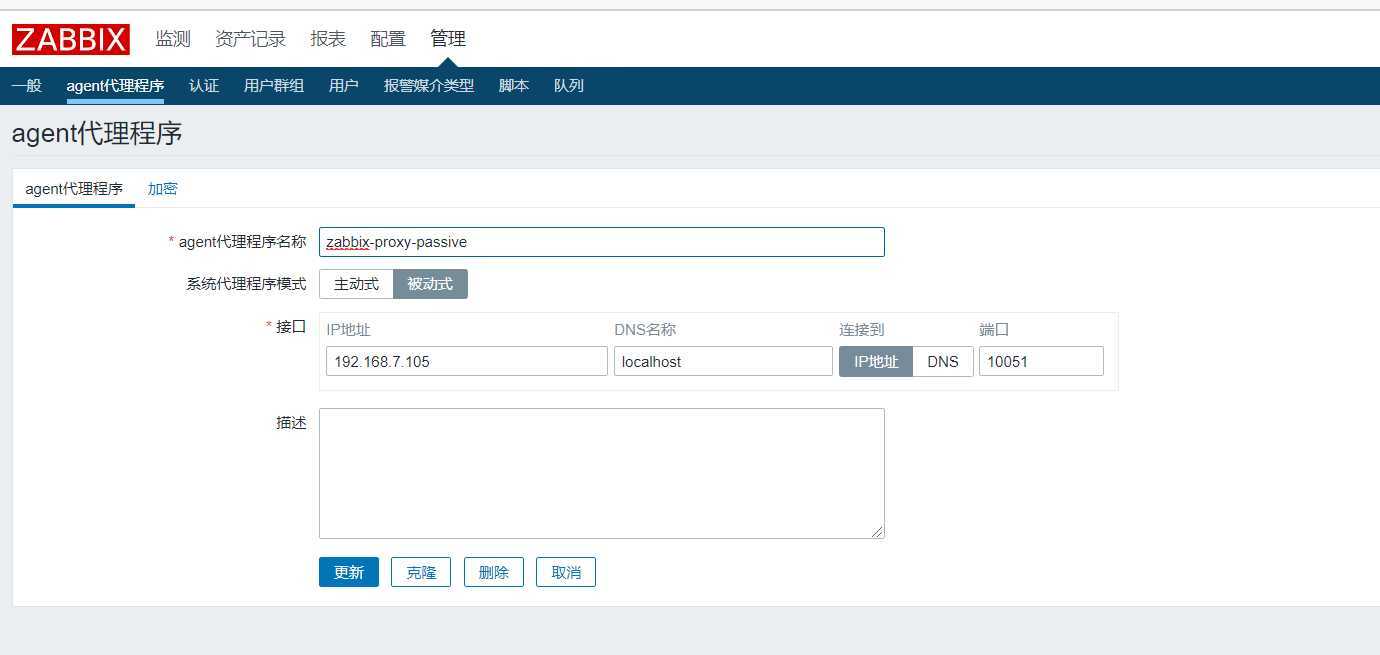
Task: Open the 监测 top menu
Action: pyautogui.click(x=173, y=39)
